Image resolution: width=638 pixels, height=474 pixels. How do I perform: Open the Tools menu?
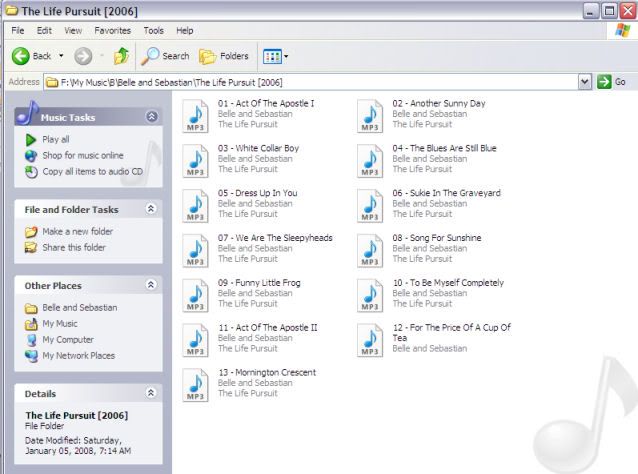(x=153, y=31)
